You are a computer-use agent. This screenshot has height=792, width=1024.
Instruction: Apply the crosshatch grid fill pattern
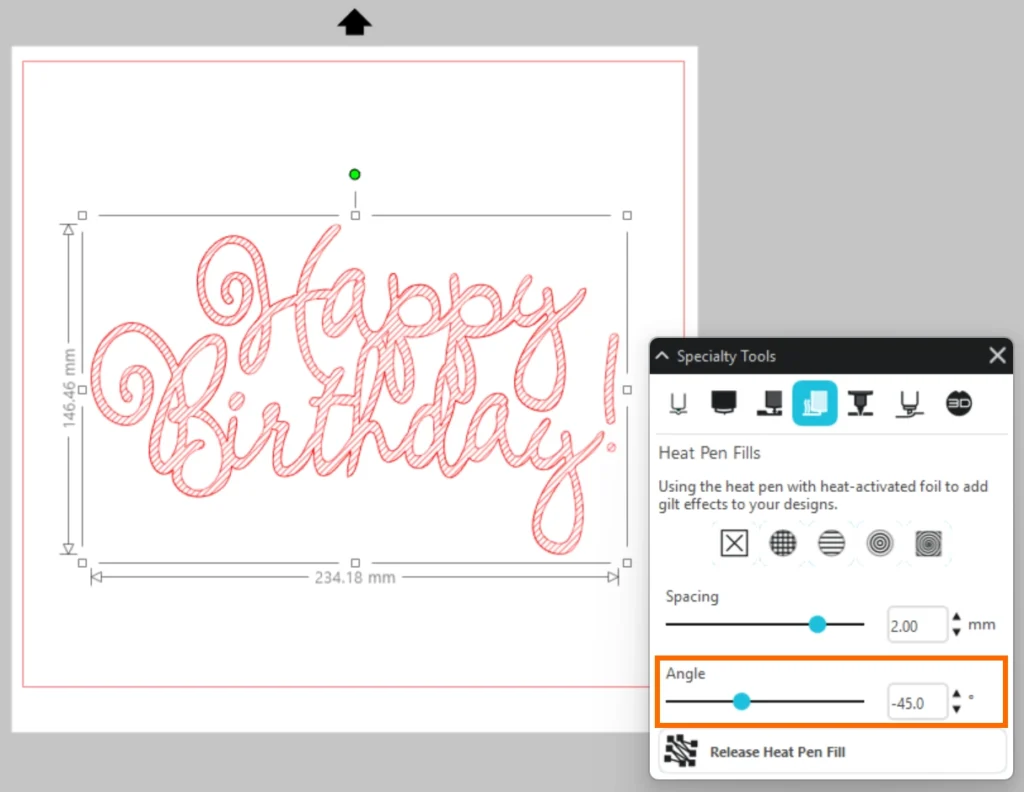pyautogui.click(x=783, y=543)
